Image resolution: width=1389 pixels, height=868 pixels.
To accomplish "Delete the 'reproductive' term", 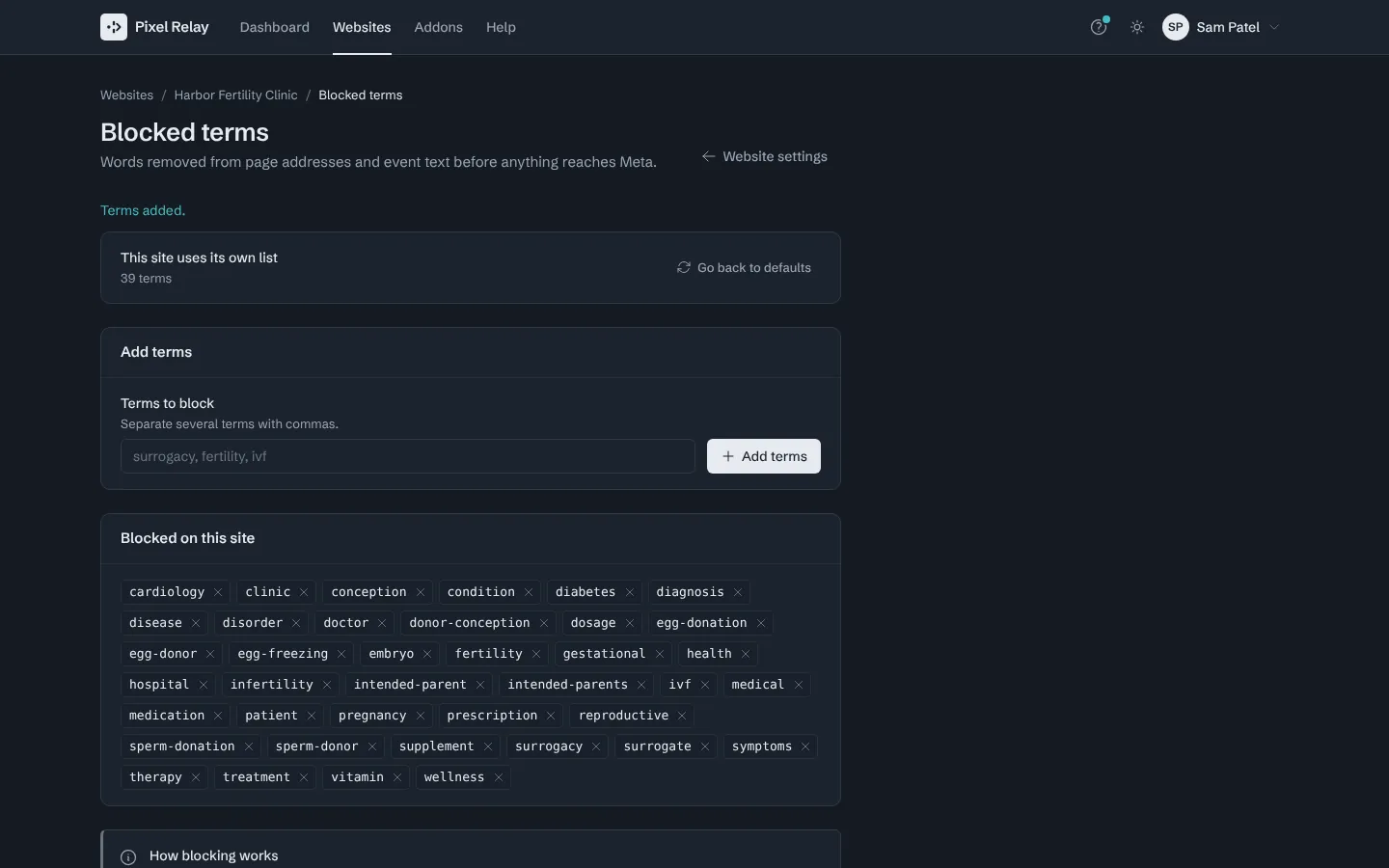I will pyautogui.click(x=682, y=716).
